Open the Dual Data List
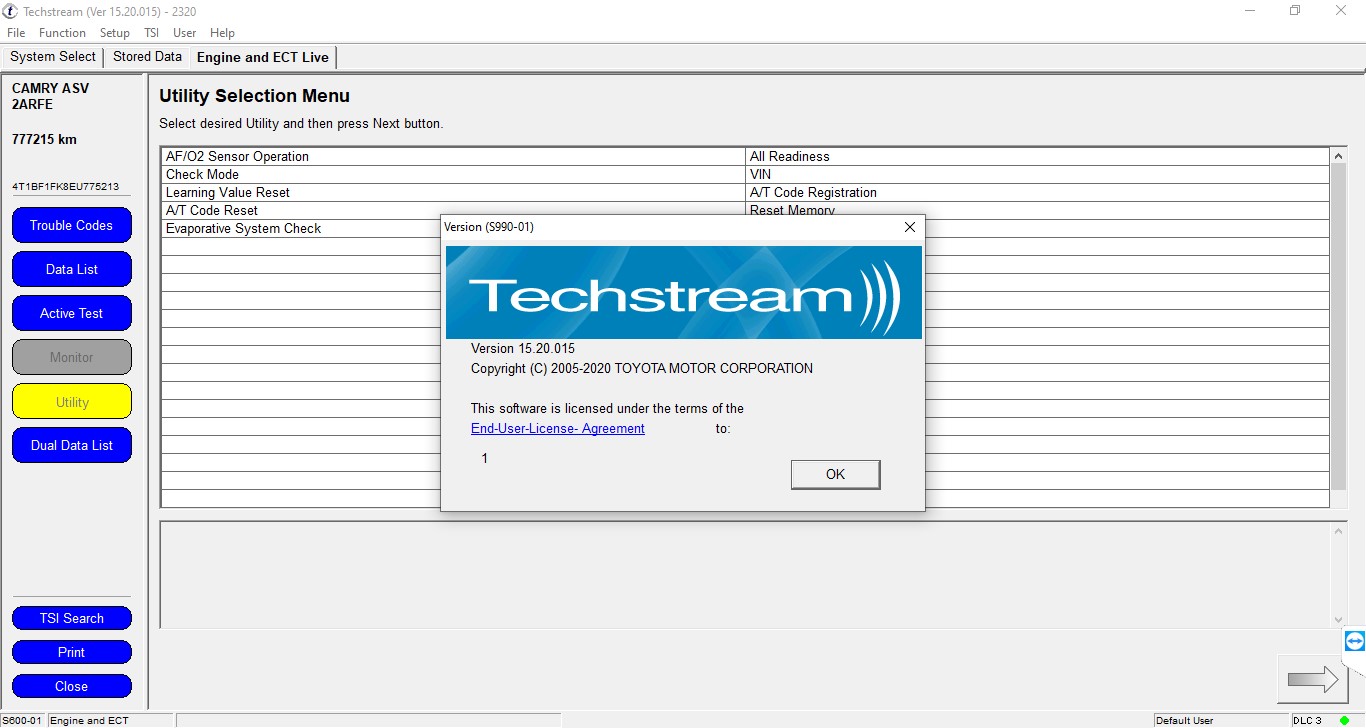1366x728 pixels. coord(72,445)
